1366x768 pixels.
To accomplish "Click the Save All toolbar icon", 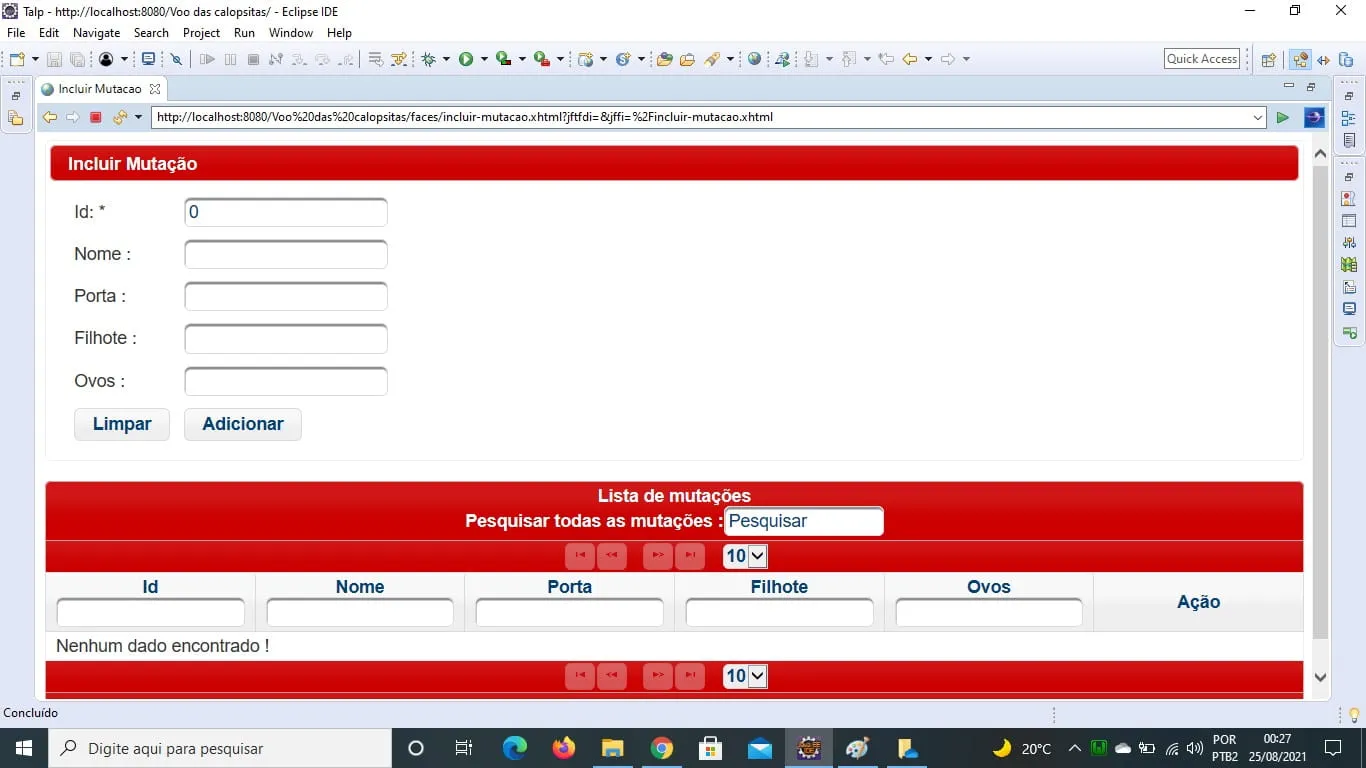I will (x=76, y=60).
